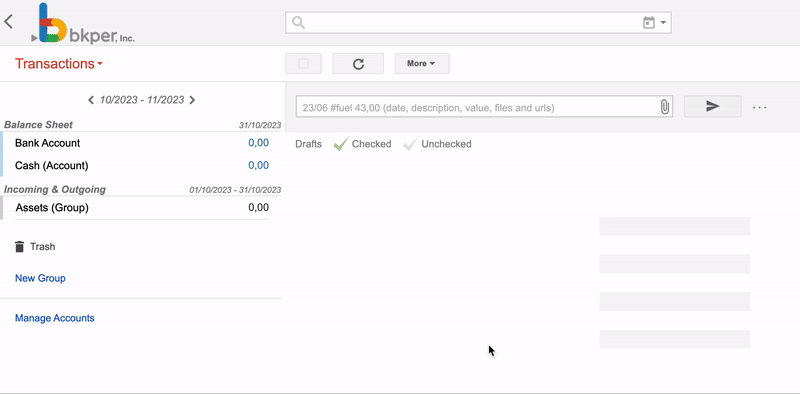Click the Balance Sheet date 31/10/2023
The width and height of the screenshot is (800, 394).
(x=260, y=125)
